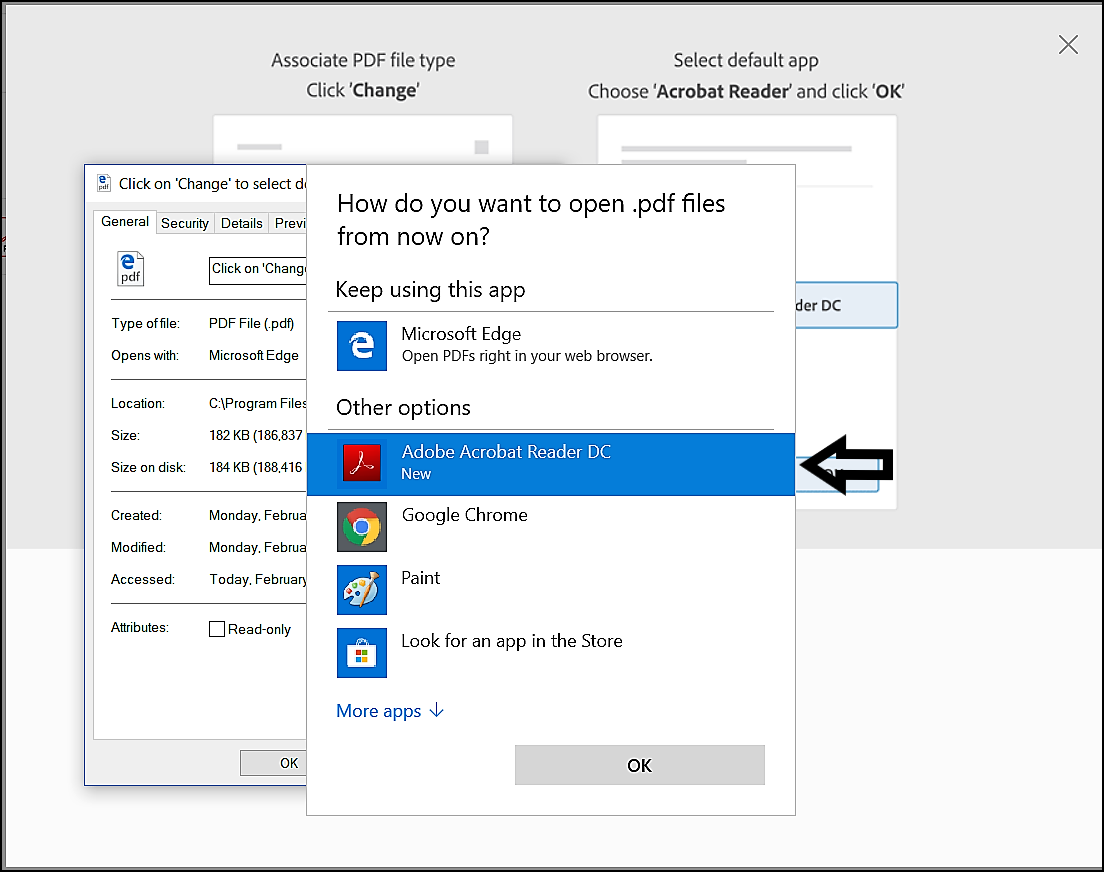Choose Look for an app in the Store
Screen dimensions: 1104x872
pyautogui.click(x=551, y=653)
